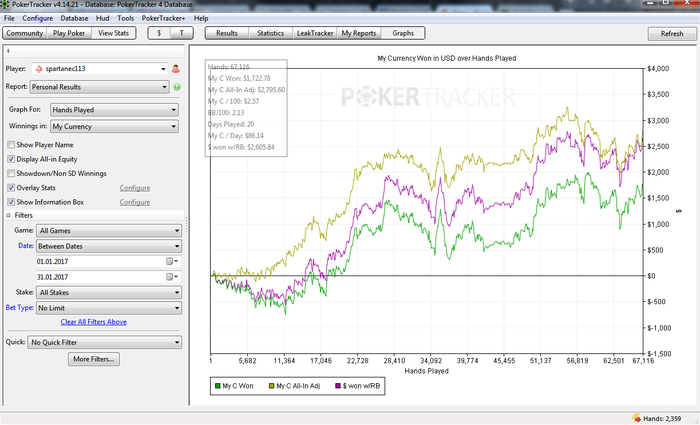Click the graph information box overlay

pyautogui.click(x=246, y=108)
